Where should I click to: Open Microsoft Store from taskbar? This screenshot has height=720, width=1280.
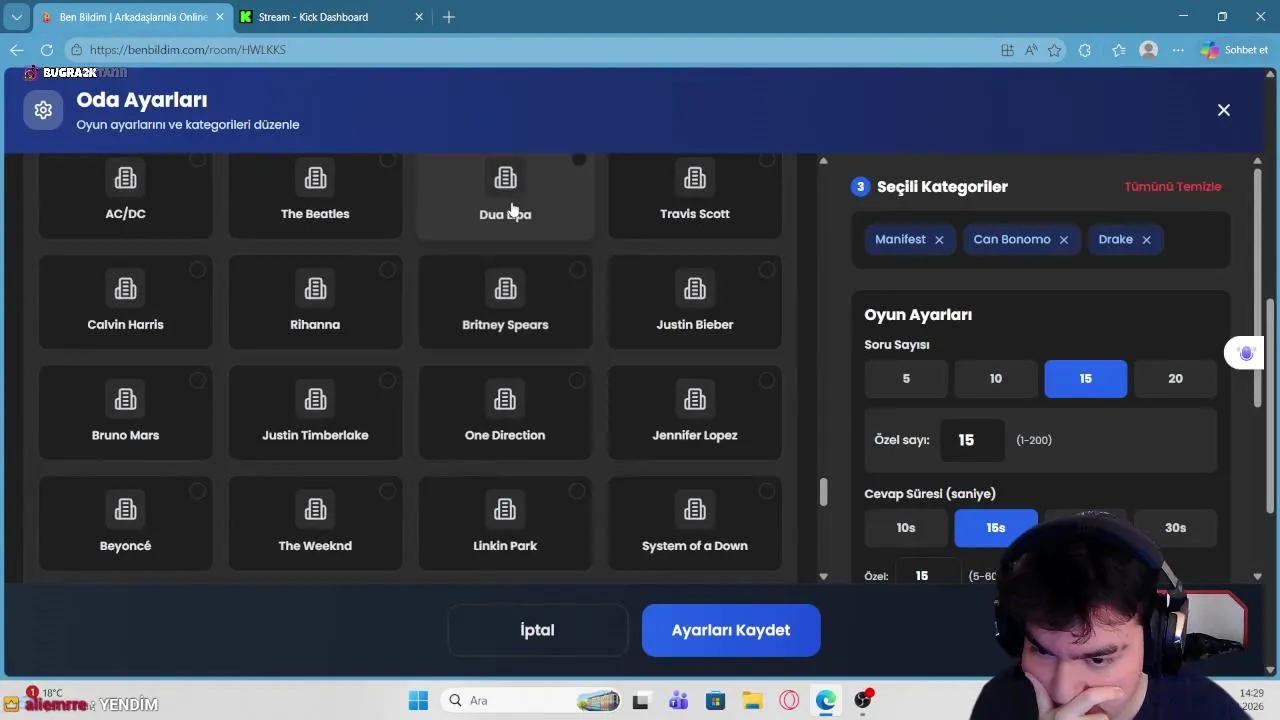[x=715, y=701]
